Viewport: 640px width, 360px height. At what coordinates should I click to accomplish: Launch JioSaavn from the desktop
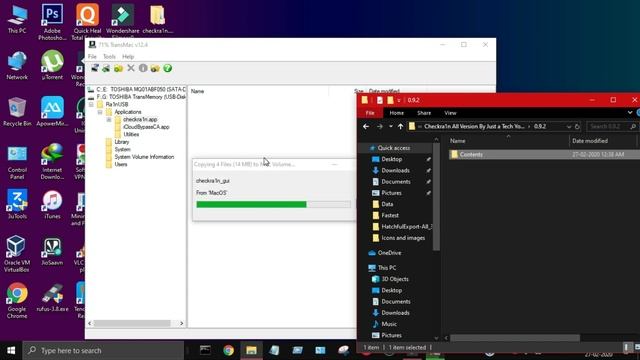(52, 251)
